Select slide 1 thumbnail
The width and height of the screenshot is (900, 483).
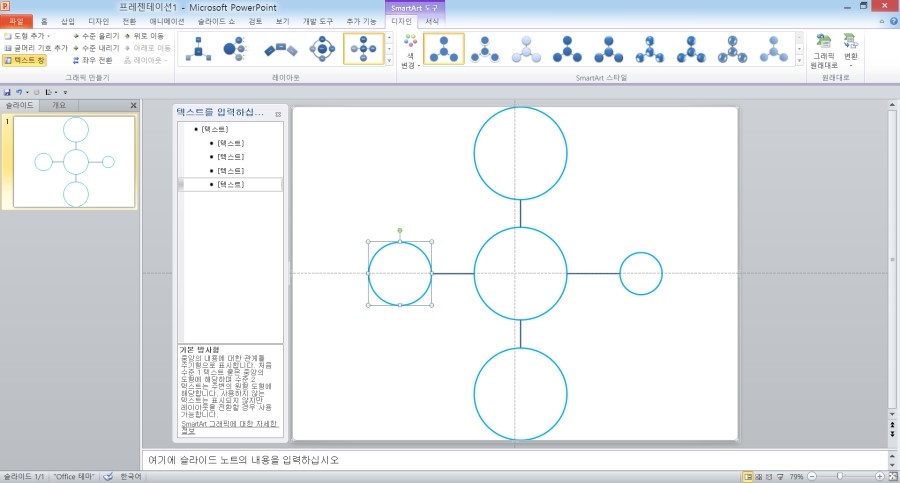coord(75,162)
